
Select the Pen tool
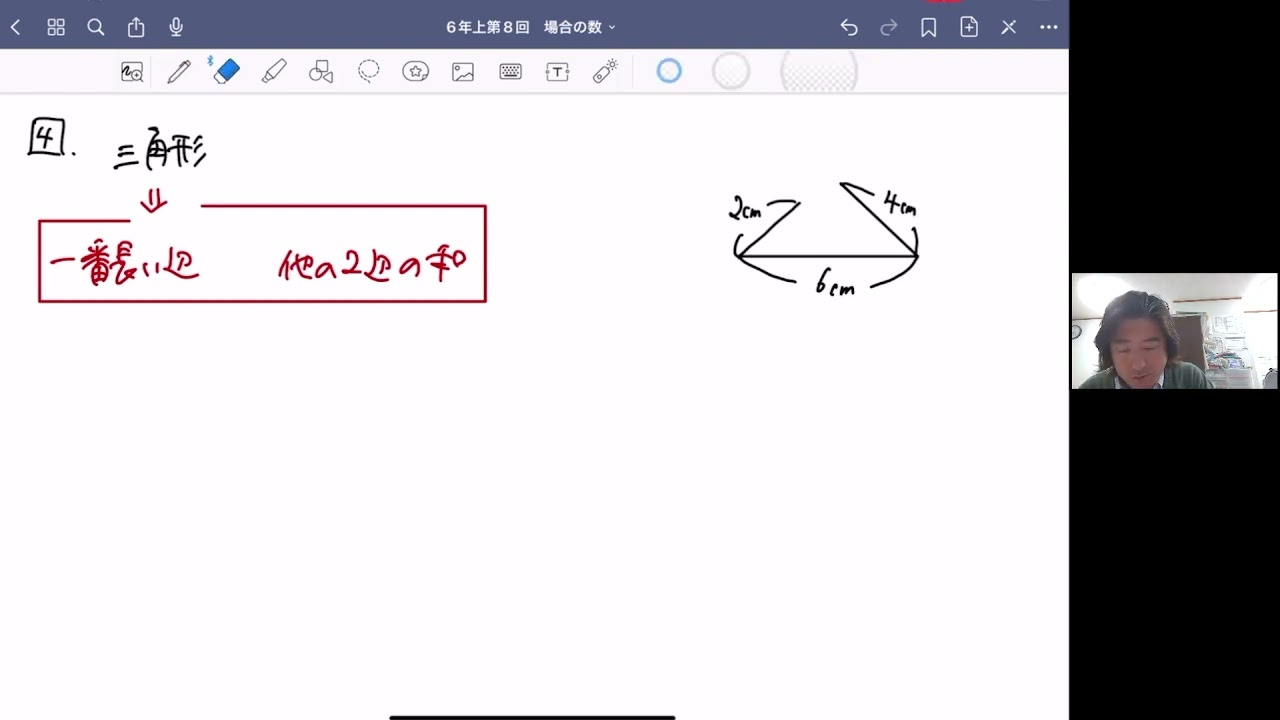179,71
